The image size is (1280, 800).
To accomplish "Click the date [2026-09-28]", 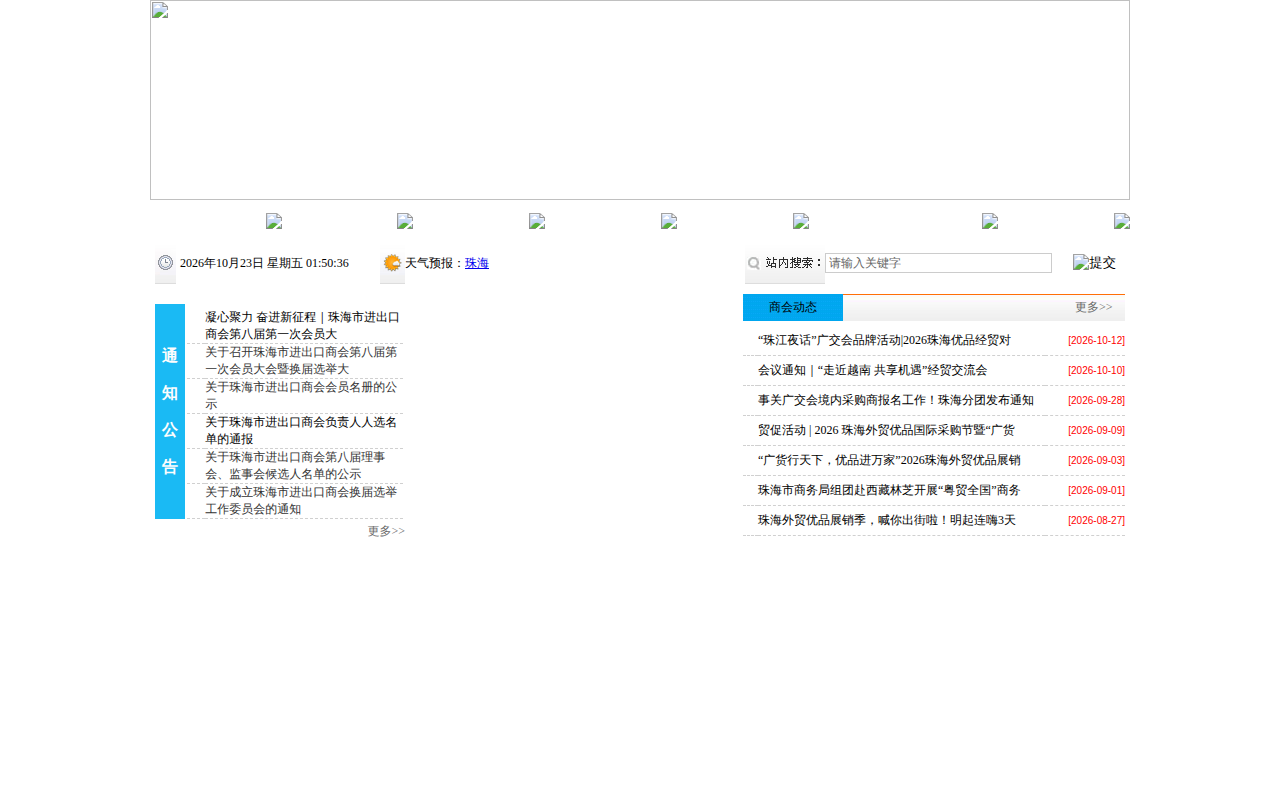I will (1096, 401).
